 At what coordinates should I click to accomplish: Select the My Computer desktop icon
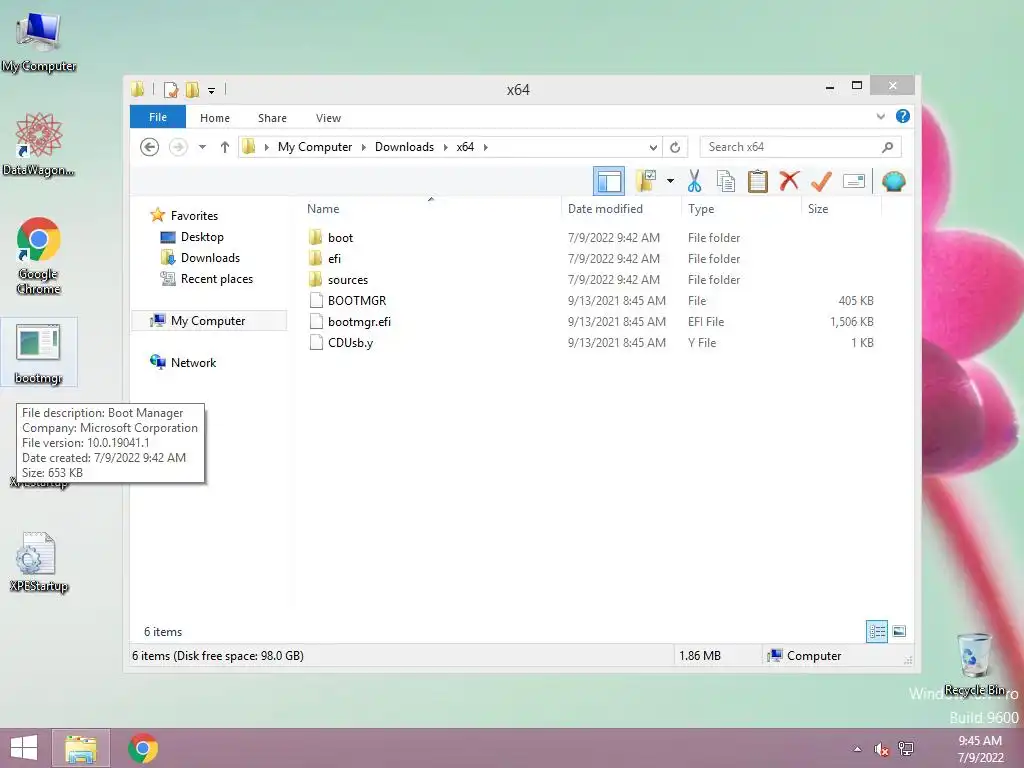(x=39, y=42)
